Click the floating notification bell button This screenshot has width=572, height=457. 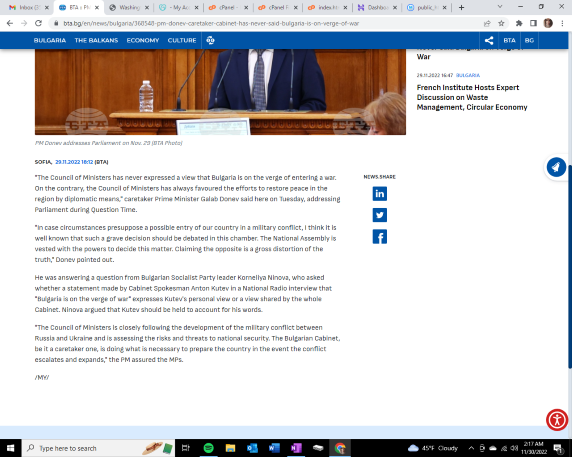pos(556,167)
